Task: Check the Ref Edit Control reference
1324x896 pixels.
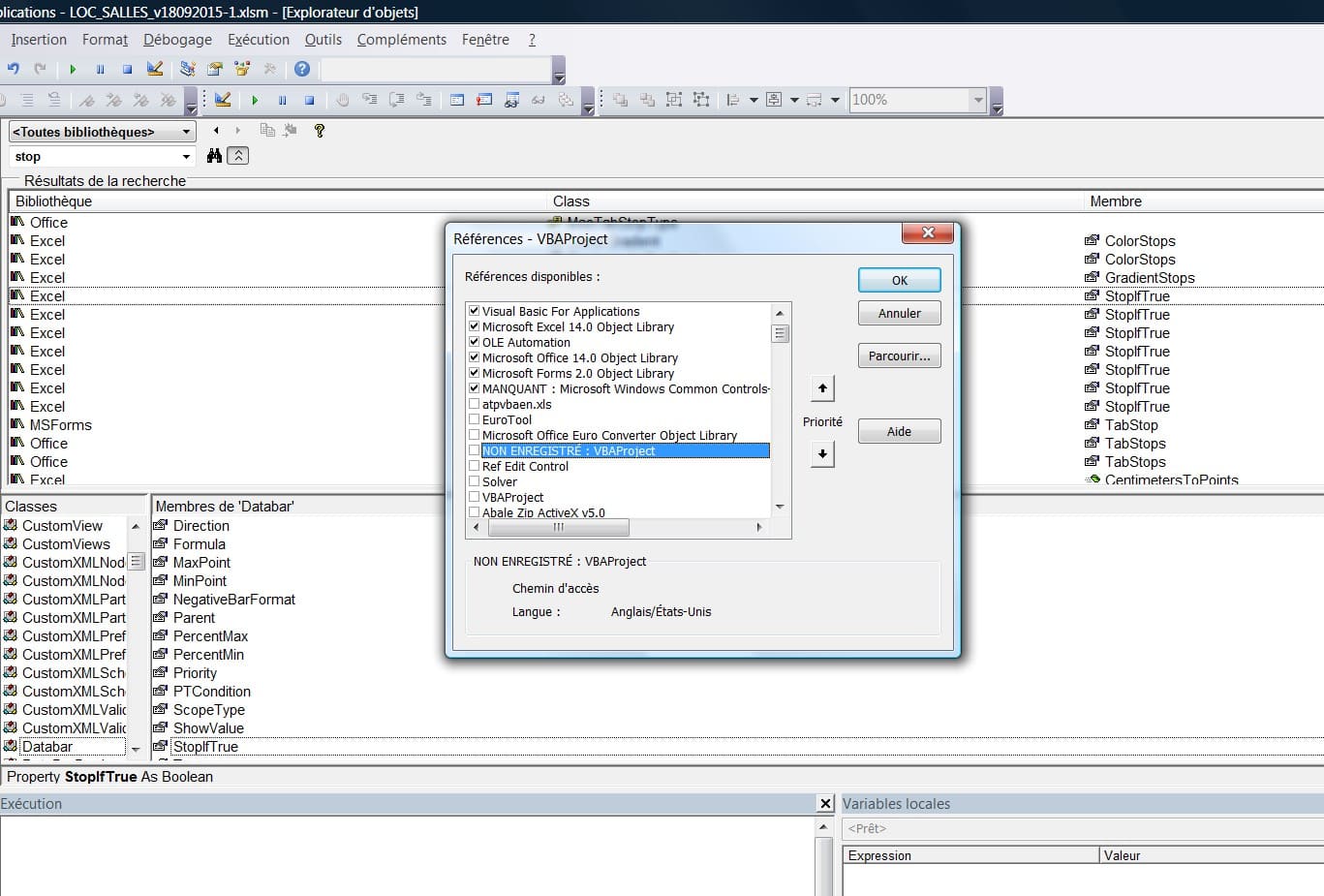Action: tap(474, 466)
